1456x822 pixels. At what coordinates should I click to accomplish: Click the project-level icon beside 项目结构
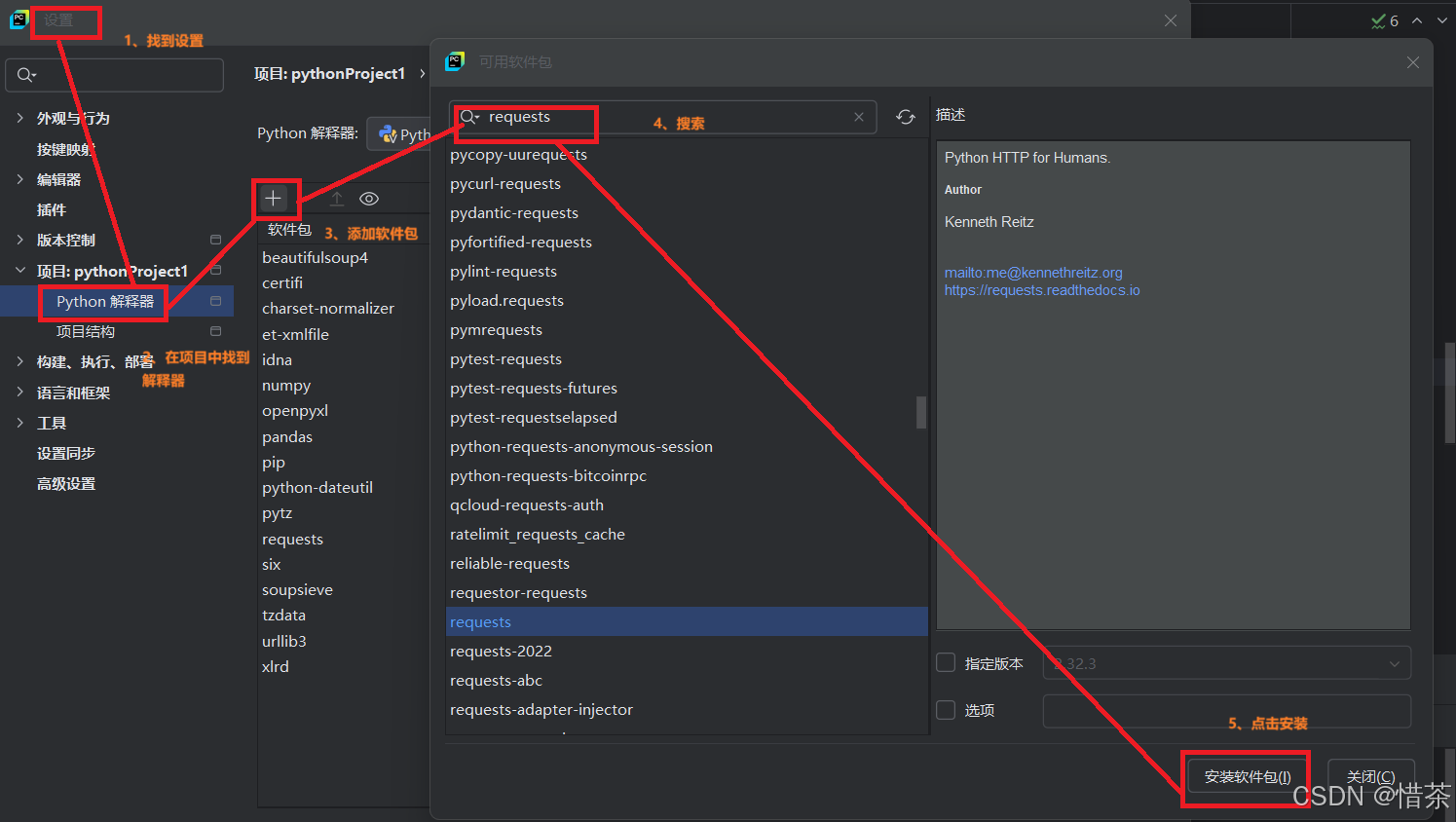pyautogui.click(x=216, y=331)
